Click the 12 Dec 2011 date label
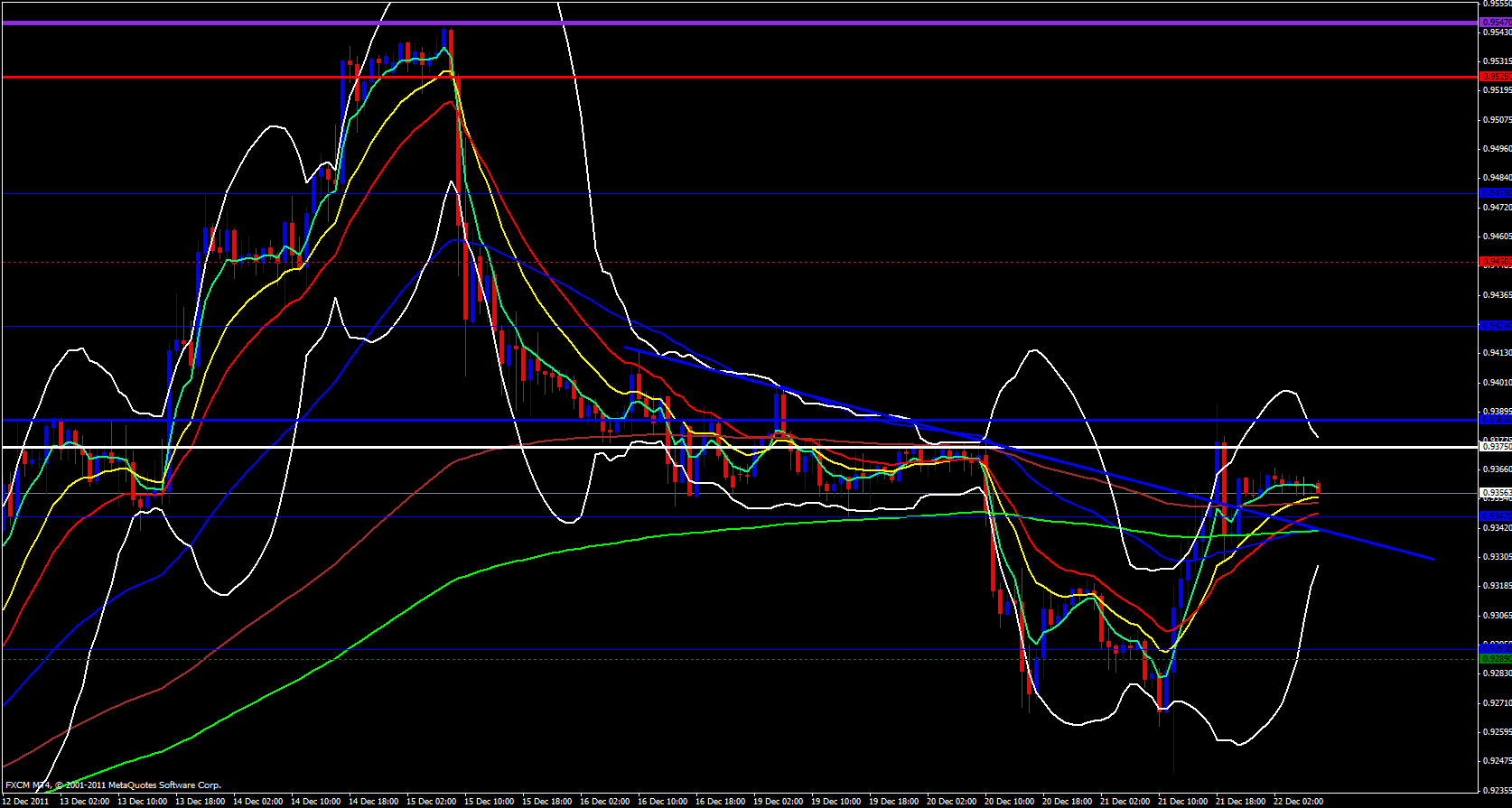 coord(26,802)
